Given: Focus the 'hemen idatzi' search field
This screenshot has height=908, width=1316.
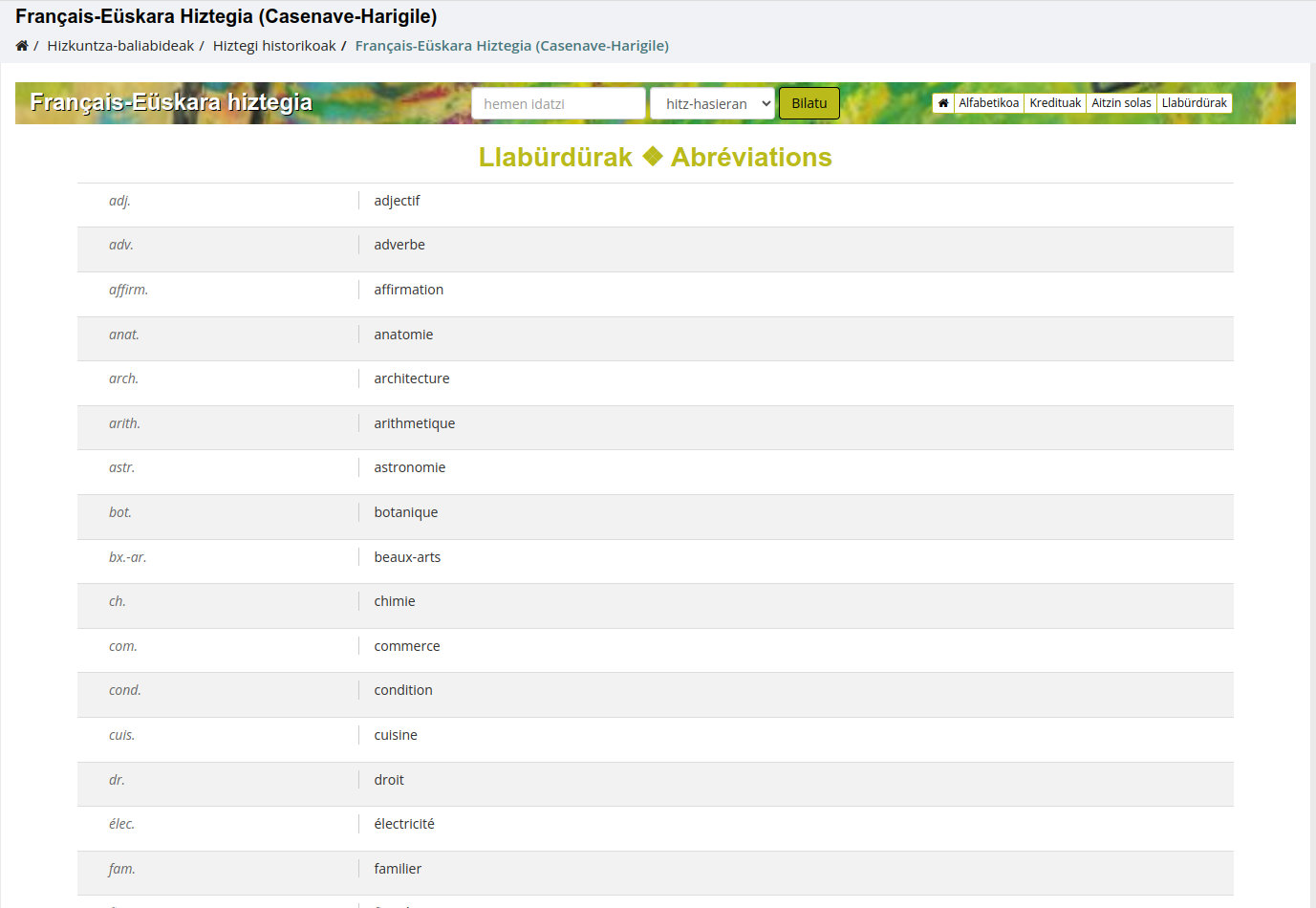Looking at the screenshot, I should point(558,104).
